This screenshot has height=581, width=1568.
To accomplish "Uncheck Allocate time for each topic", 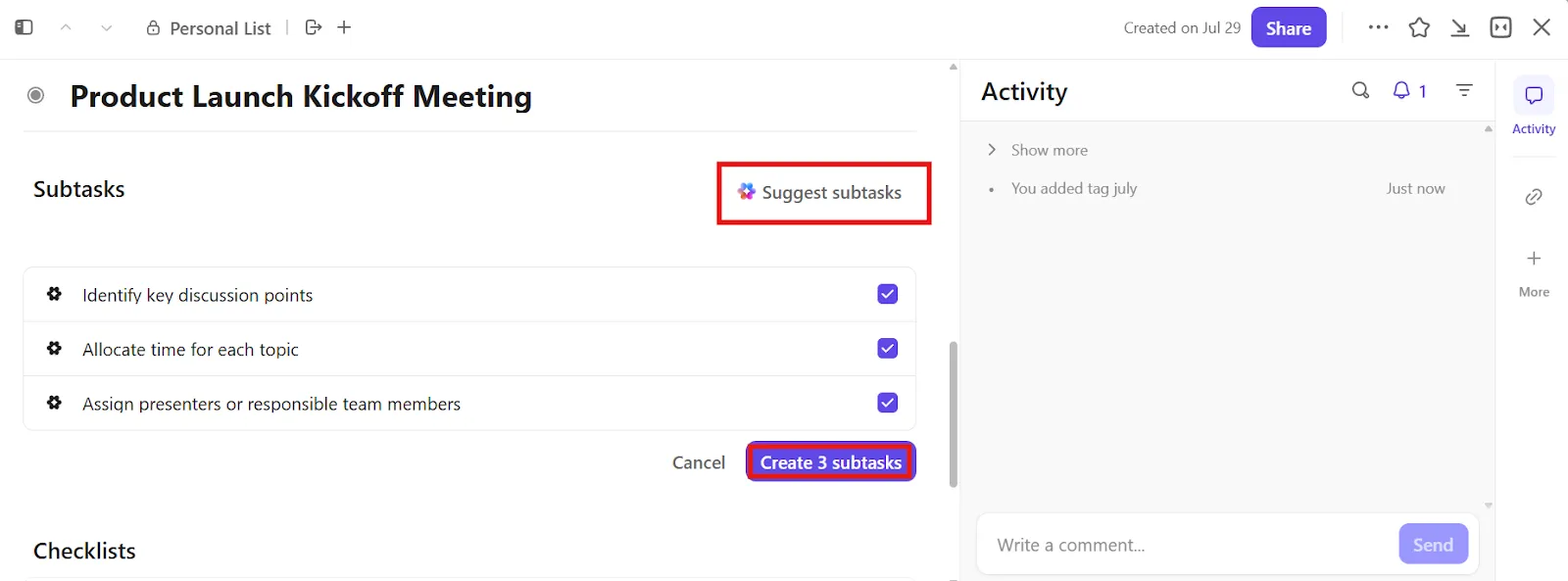I will 888,348.
